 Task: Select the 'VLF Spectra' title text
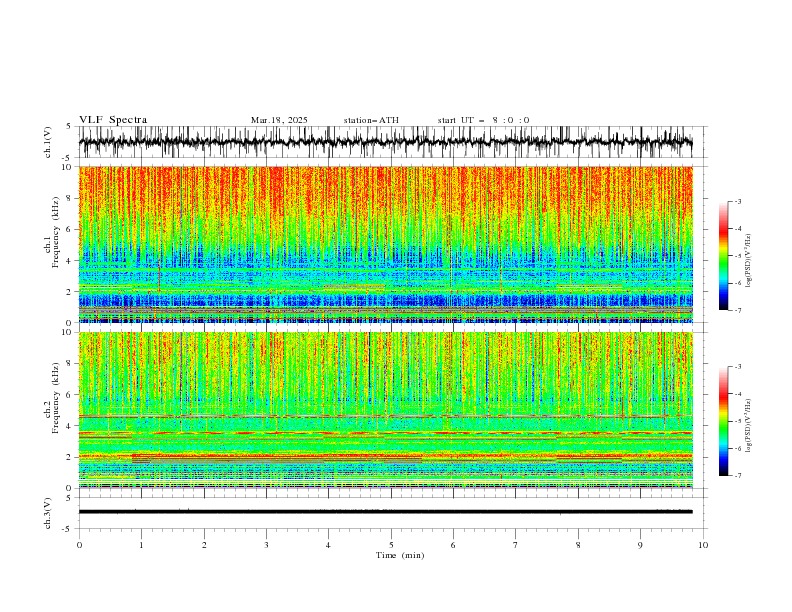point(113,120)
